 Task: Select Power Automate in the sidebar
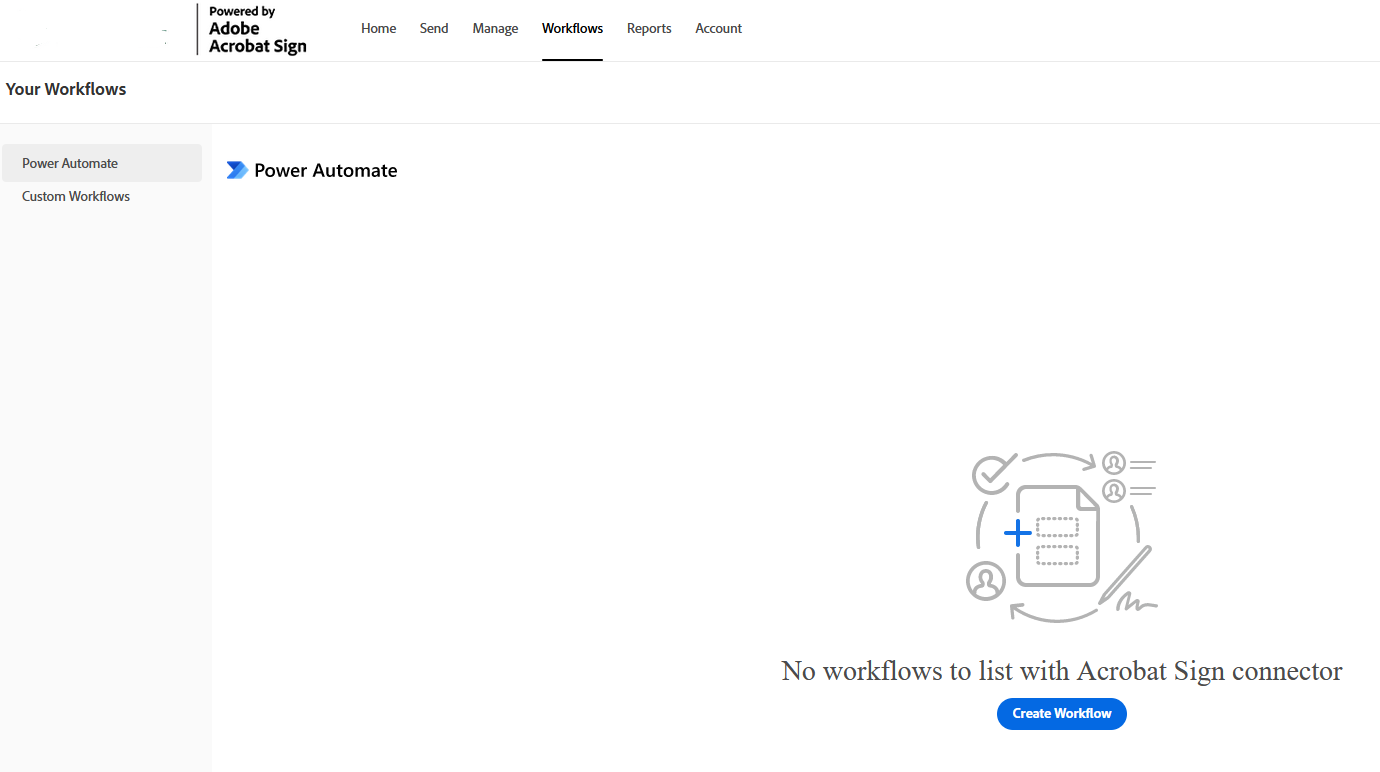coord(102,163)
